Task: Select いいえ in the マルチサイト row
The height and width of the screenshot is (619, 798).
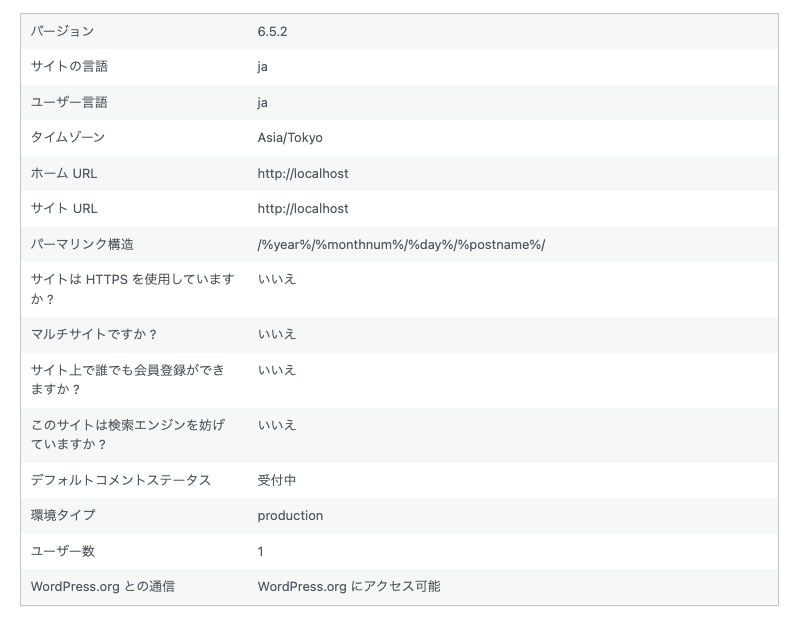Action: [x=277, y=334]
